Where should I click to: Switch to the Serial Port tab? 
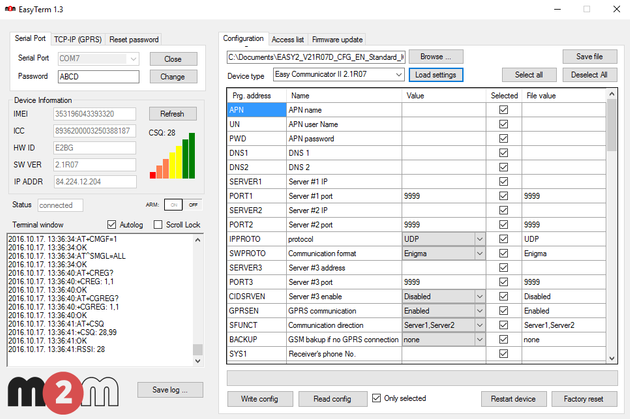tap(30, 39)
